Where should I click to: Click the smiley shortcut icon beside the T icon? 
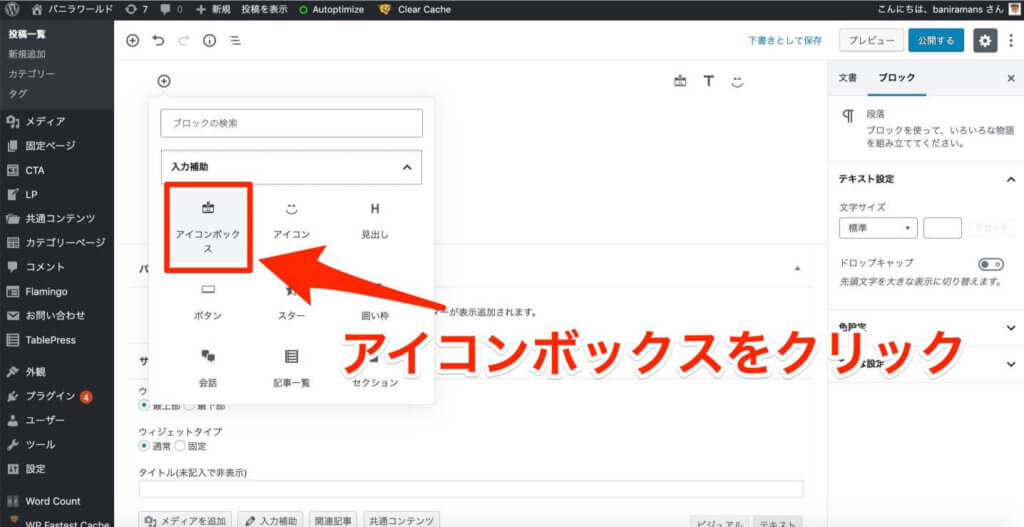(737, 81)
